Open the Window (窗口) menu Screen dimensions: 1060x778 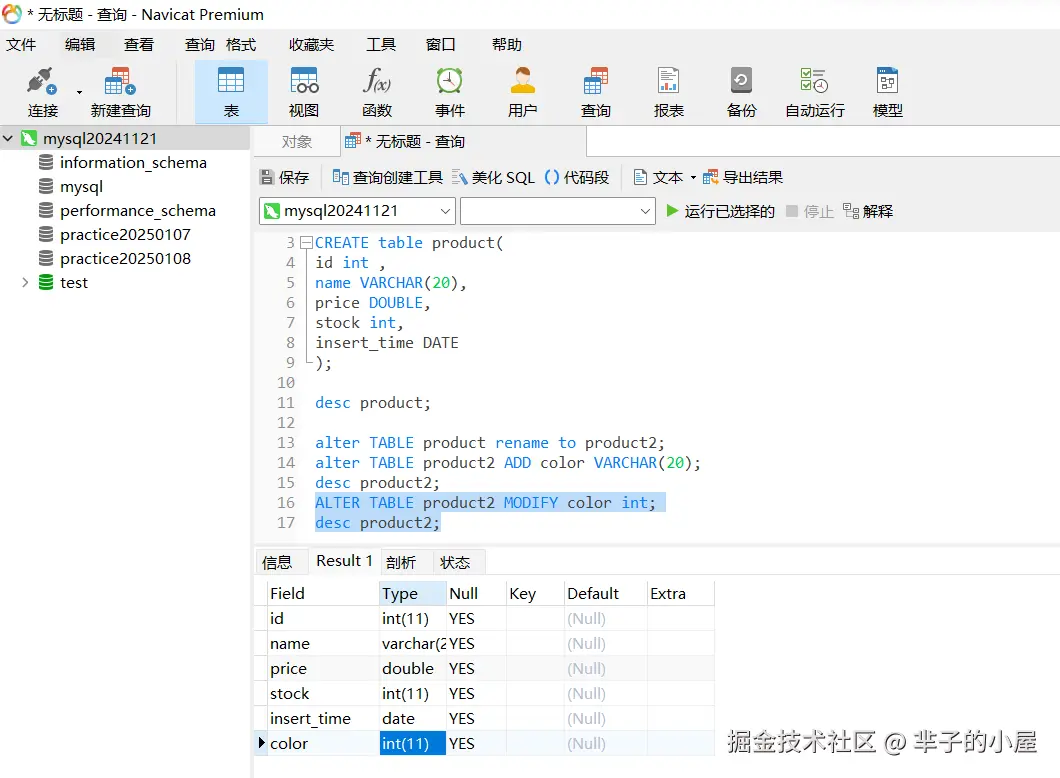pyautogui.click(x=440, y=45)
